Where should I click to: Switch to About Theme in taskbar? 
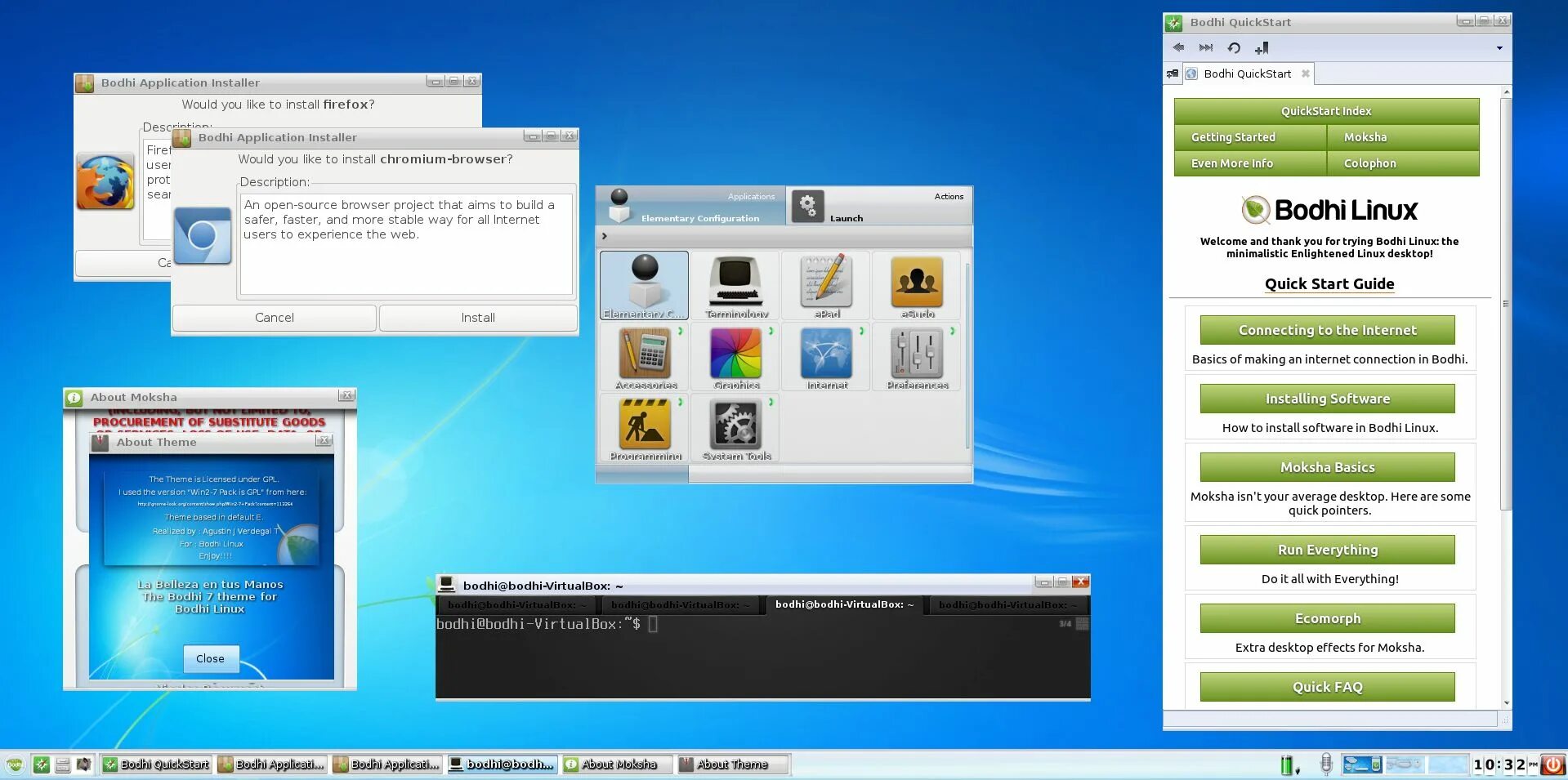[x=732, y=764]
